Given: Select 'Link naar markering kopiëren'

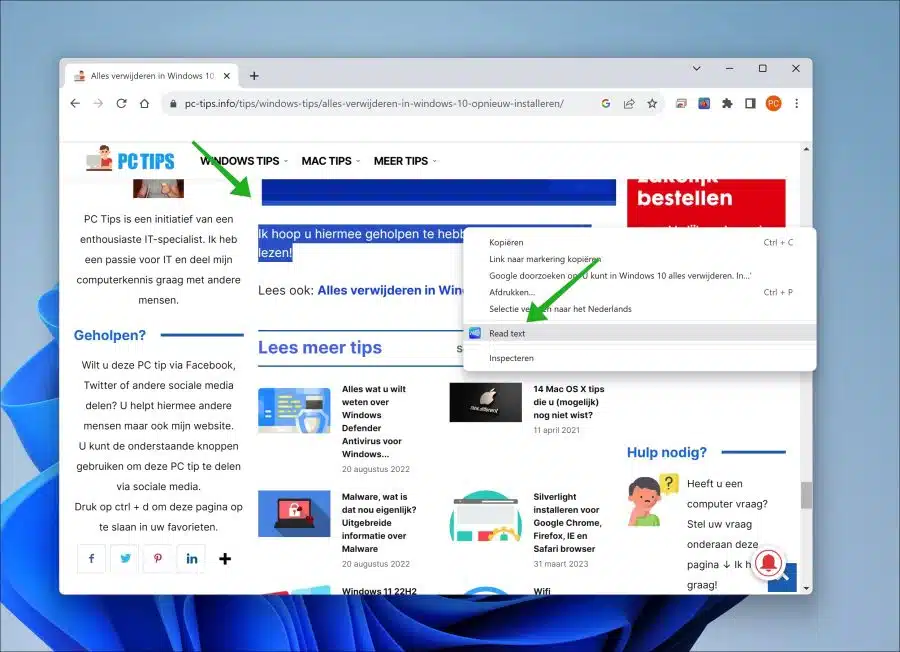Looking at the screenshot, I should [x=639, y=259].
